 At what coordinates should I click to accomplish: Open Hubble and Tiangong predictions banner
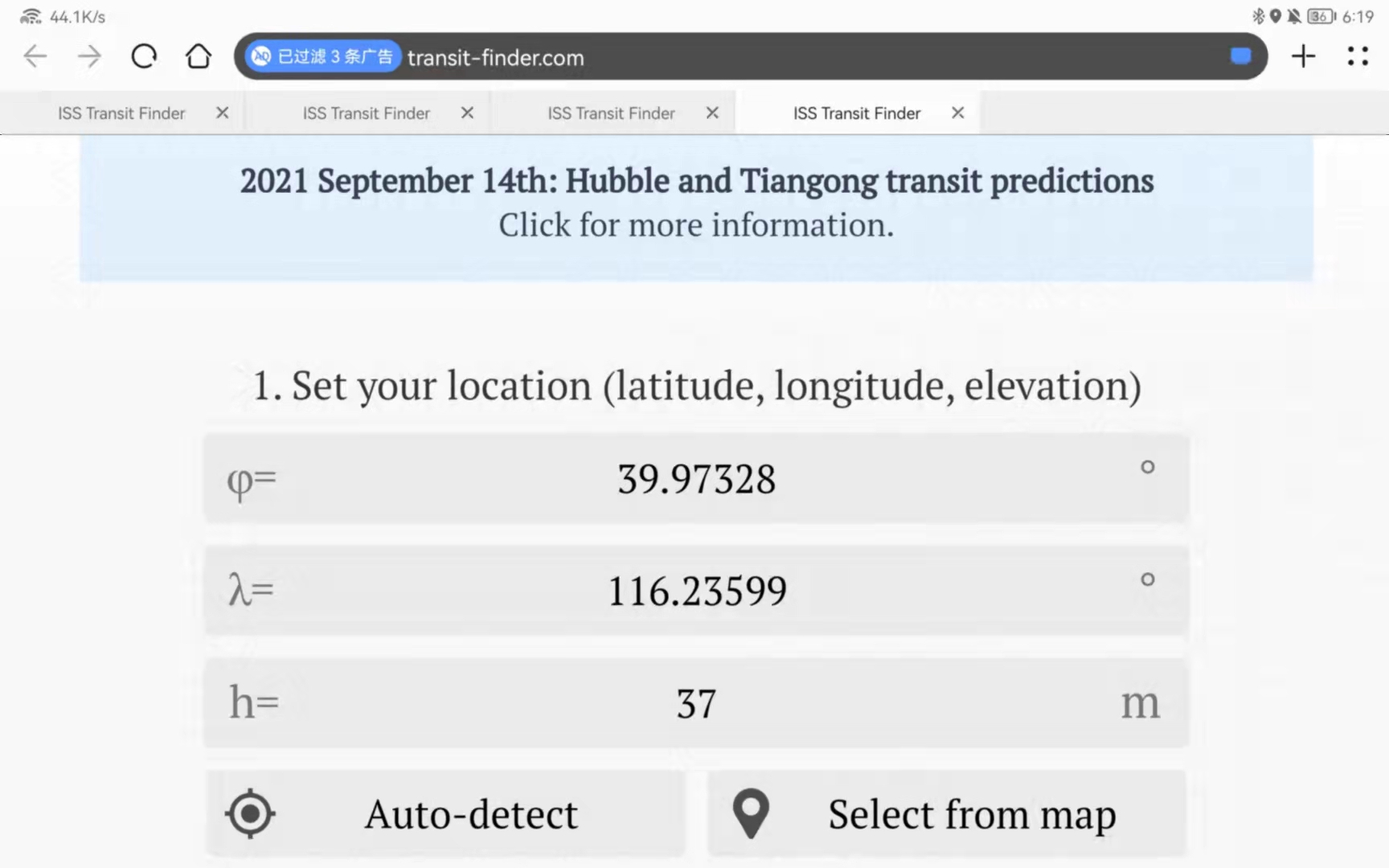coord(696,203)
